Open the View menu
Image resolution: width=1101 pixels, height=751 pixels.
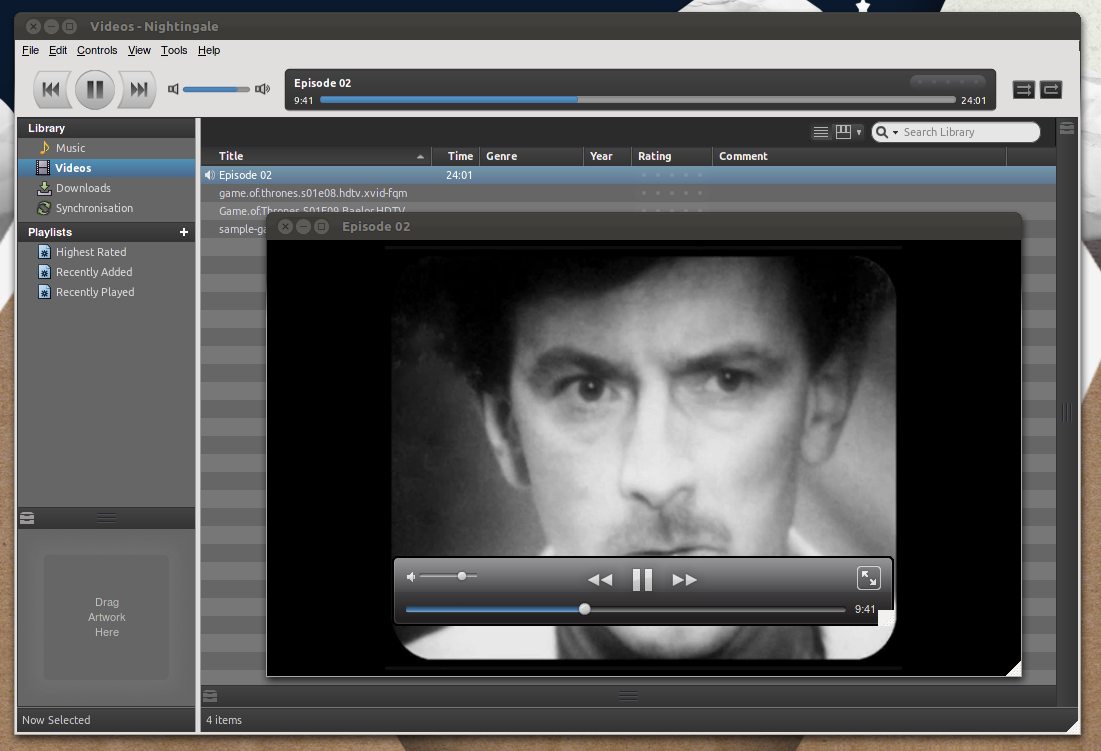tap(139, 50)
